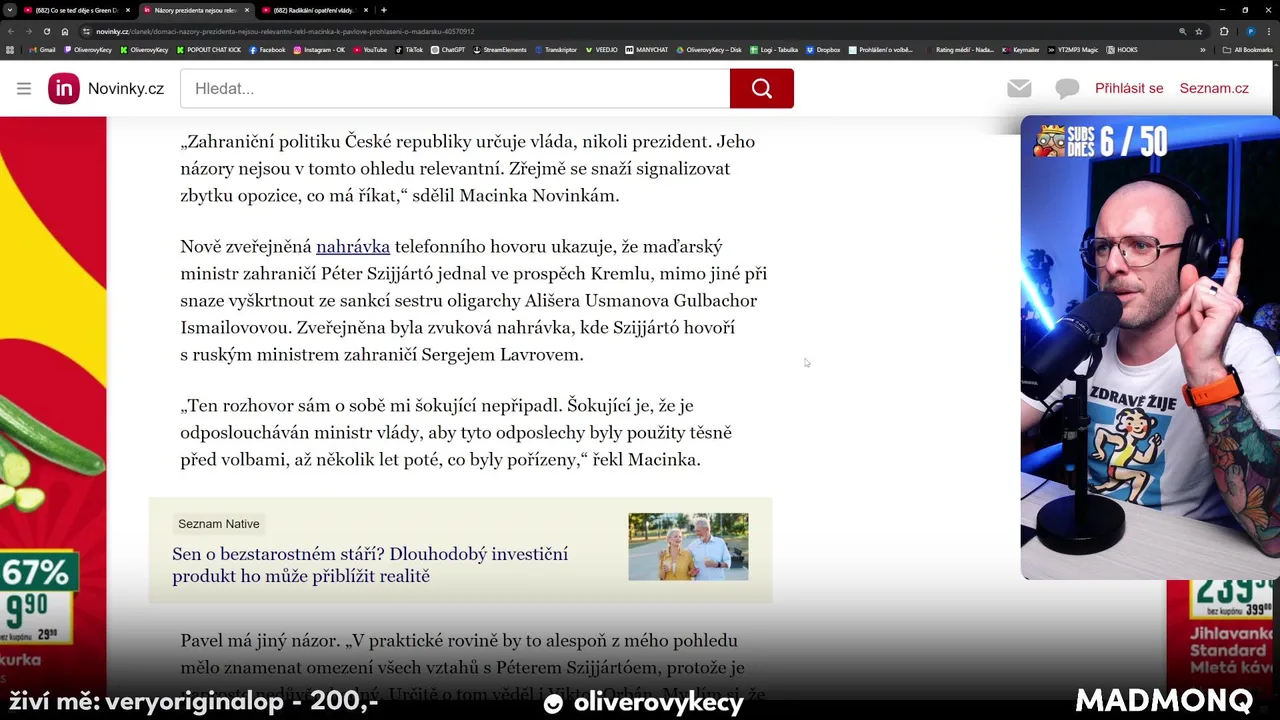Open the Seznam mail envelope icon
Viewport: 1280px width, 720px height.
tap(1019, 88)
